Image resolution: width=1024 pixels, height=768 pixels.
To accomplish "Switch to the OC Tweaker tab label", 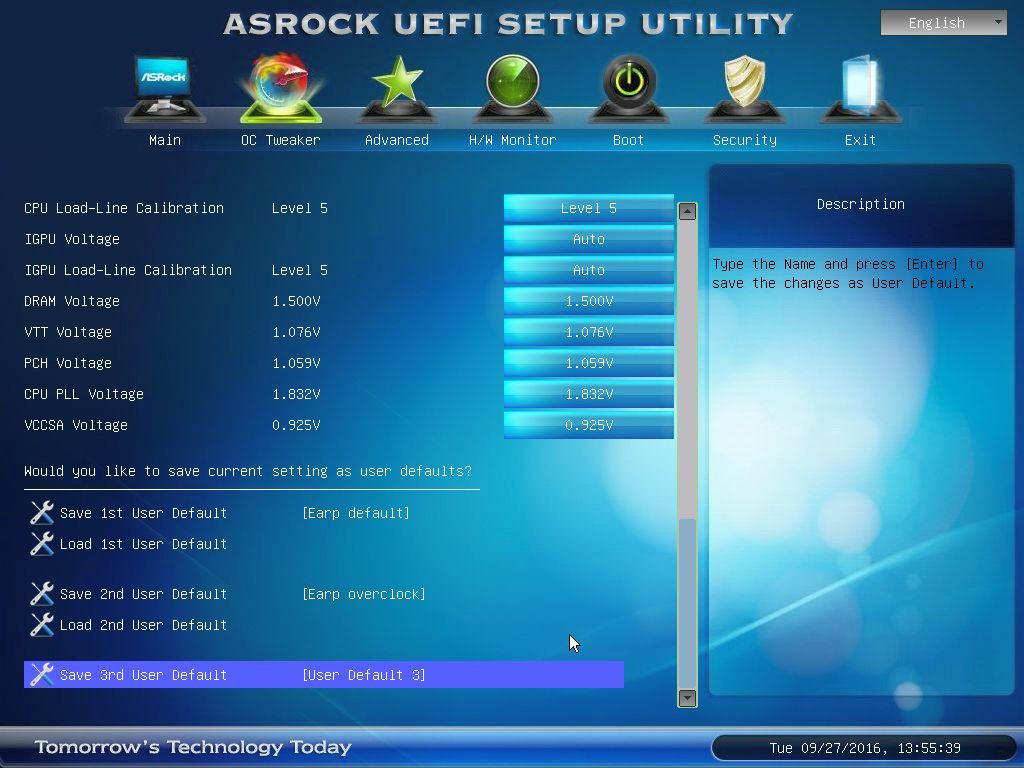I will tap(281, 140).
